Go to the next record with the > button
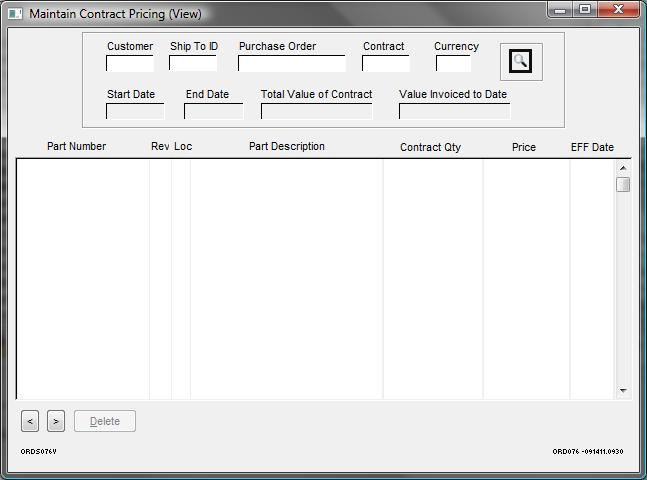 point(56,421)
